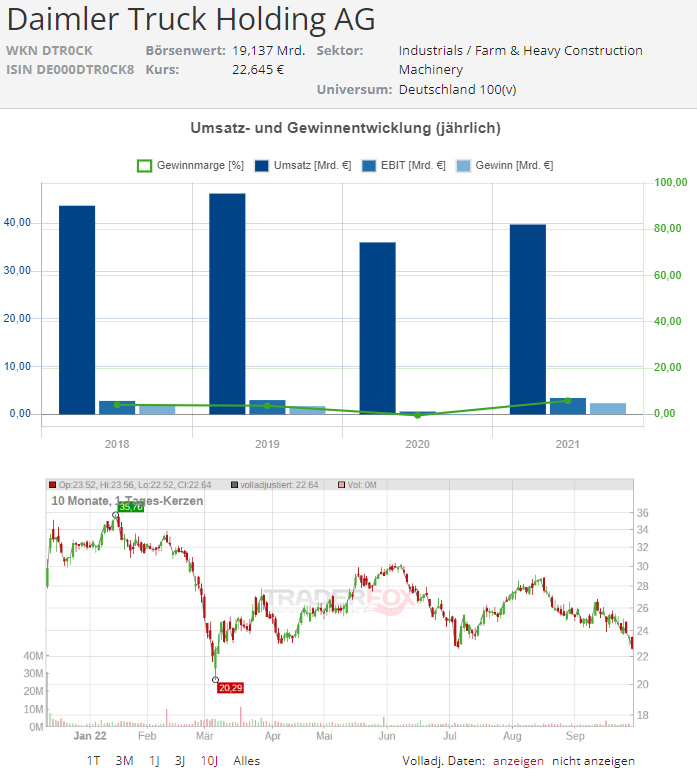Viewport: 697px width, 780px height.
Task: Click the Deutschland 100(v) universe text
Action: coord(458,90)
